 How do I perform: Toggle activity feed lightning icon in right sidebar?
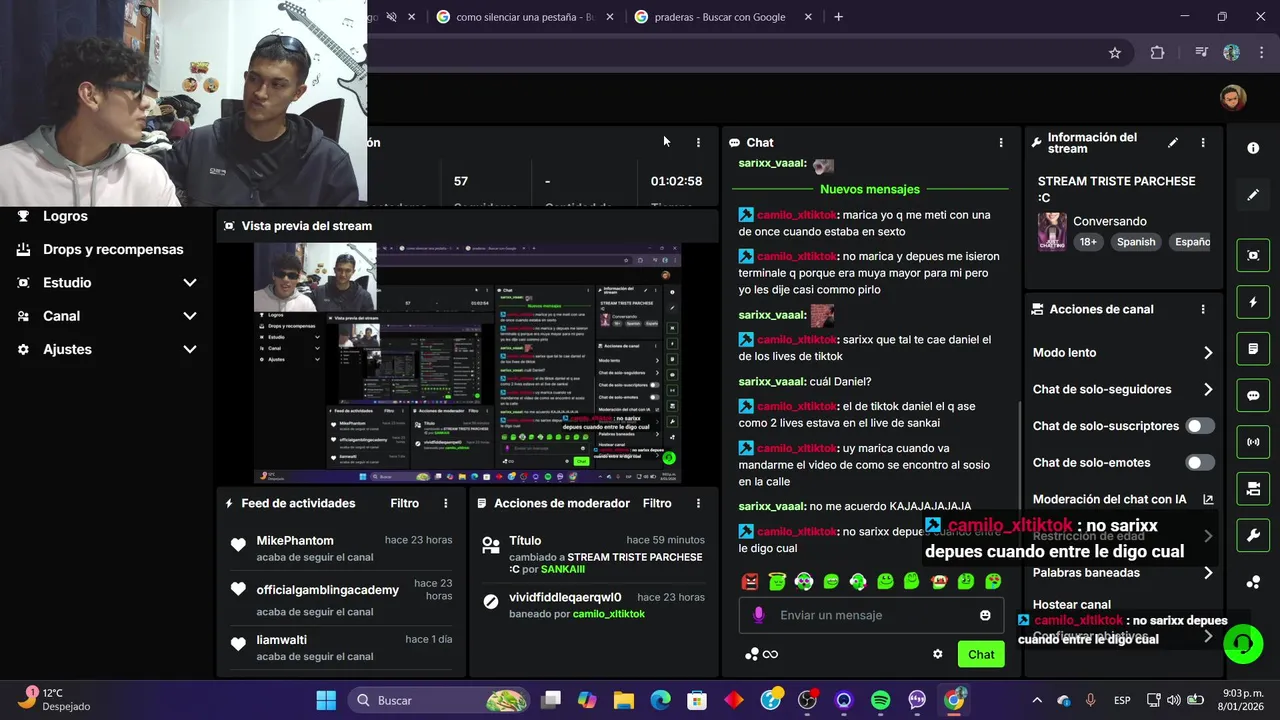[x=1253, y=302]
